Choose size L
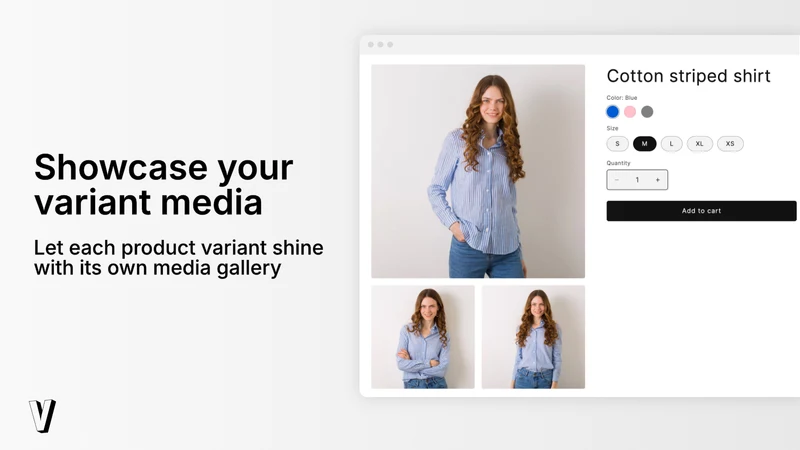Image resolution: width=800 pixels, height=450 pixels. click(x=671, y=144)
